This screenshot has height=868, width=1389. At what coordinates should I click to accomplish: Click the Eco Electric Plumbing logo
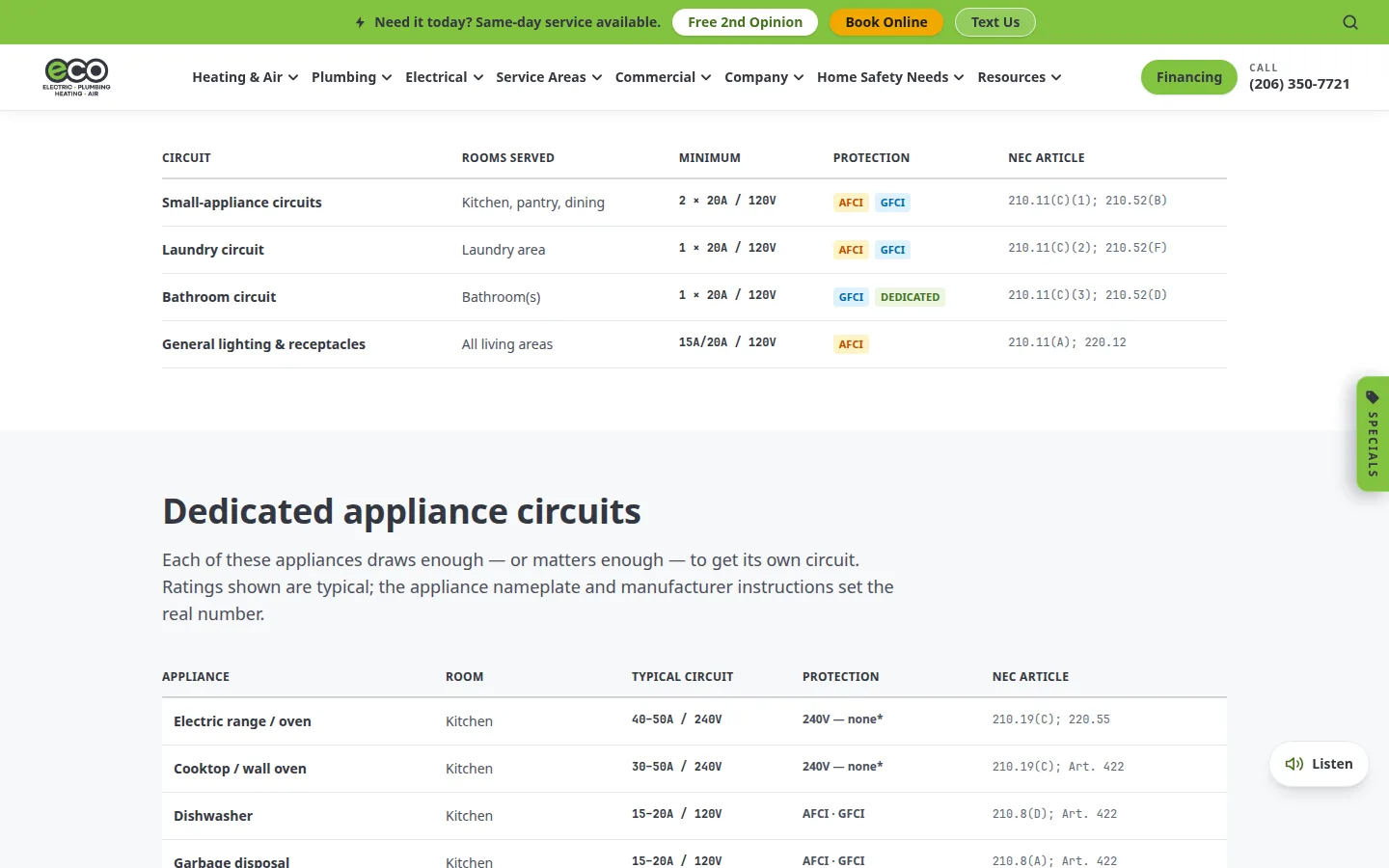[77, 77]
